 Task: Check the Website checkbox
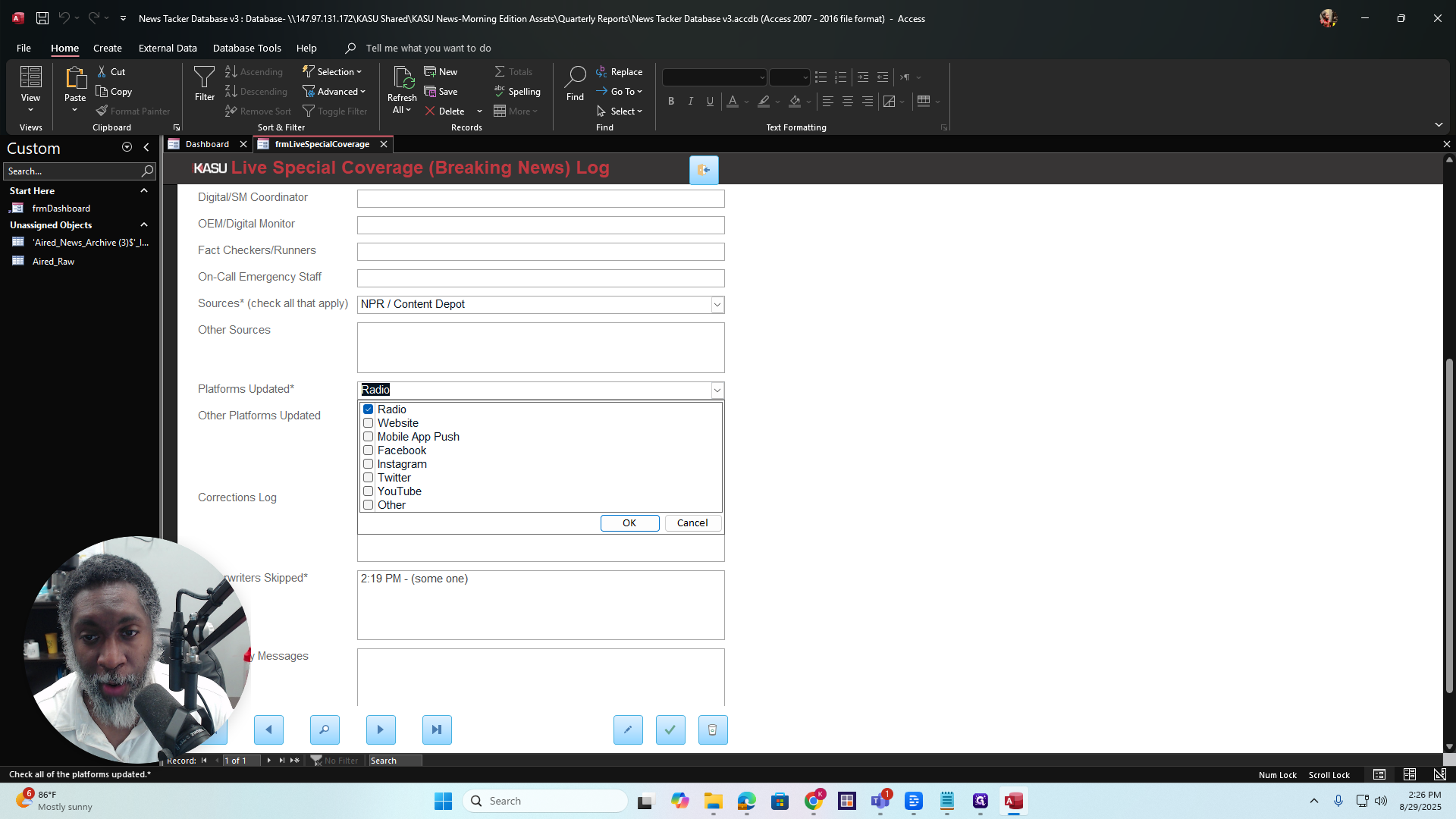click(368, 423)
